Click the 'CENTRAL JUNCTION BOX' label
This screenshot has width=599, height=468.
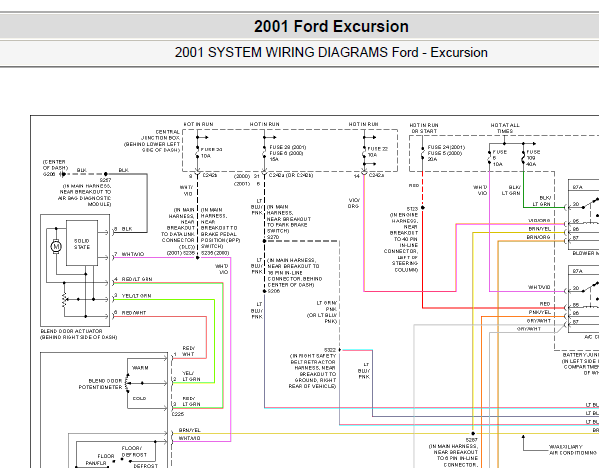pyautogui.click(x=160, y=134)
